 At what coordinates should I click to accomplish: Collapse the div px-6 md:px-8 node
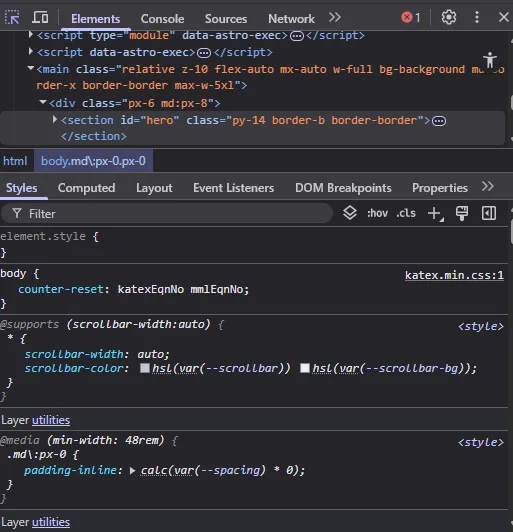[x=43, y=102]
